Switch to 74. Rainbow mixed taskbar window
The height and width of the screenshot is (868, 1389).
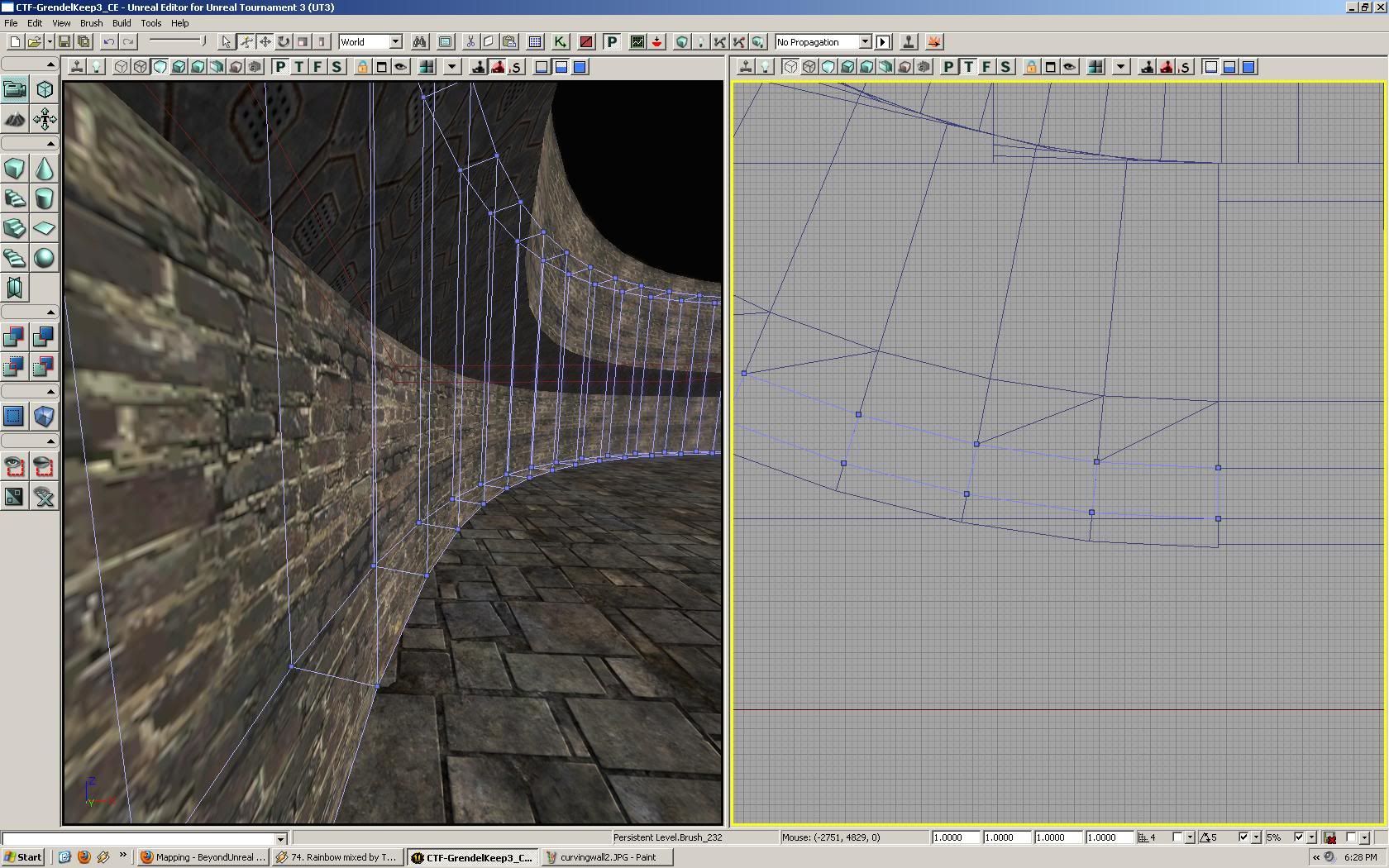tap(337, 857)
